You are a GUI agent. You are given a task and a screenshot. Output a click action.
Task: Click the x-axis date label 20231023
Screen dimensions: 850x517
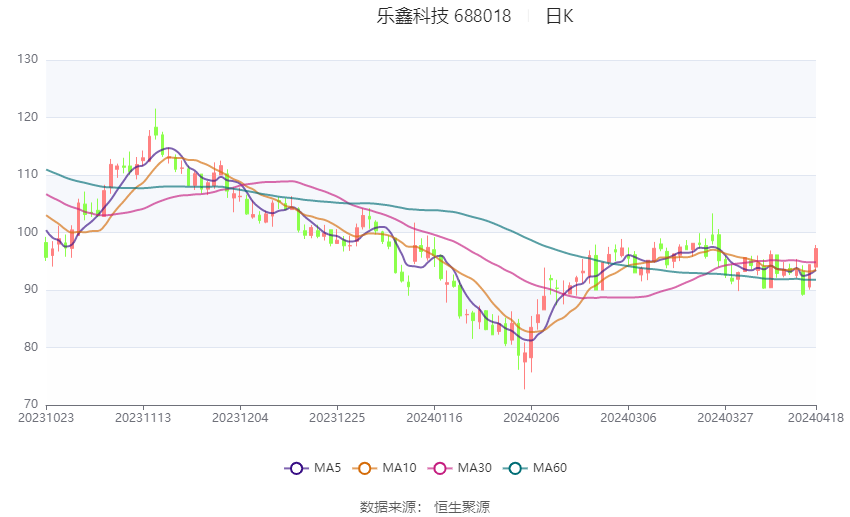click(46, 418)
